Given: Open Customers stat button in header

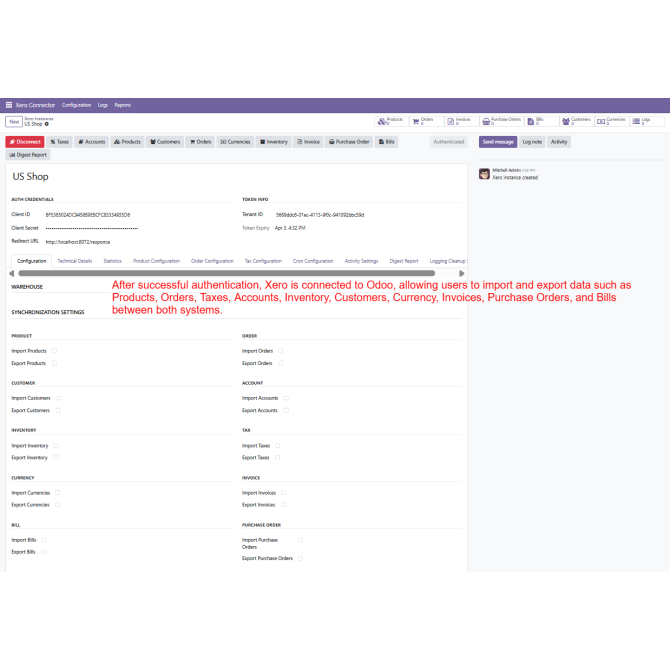Looking at the screenshot, I should (576, 121).
